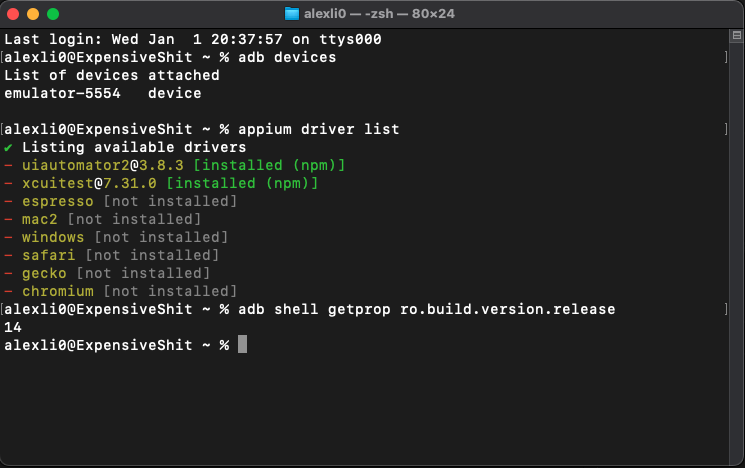Click the green checkmark before Listing available drivers

click(x=8, y=148)
